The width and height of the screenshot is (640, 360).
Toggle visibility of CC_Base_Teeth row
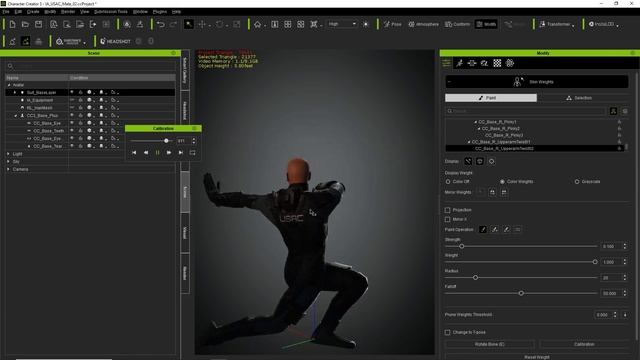point(72,131)
